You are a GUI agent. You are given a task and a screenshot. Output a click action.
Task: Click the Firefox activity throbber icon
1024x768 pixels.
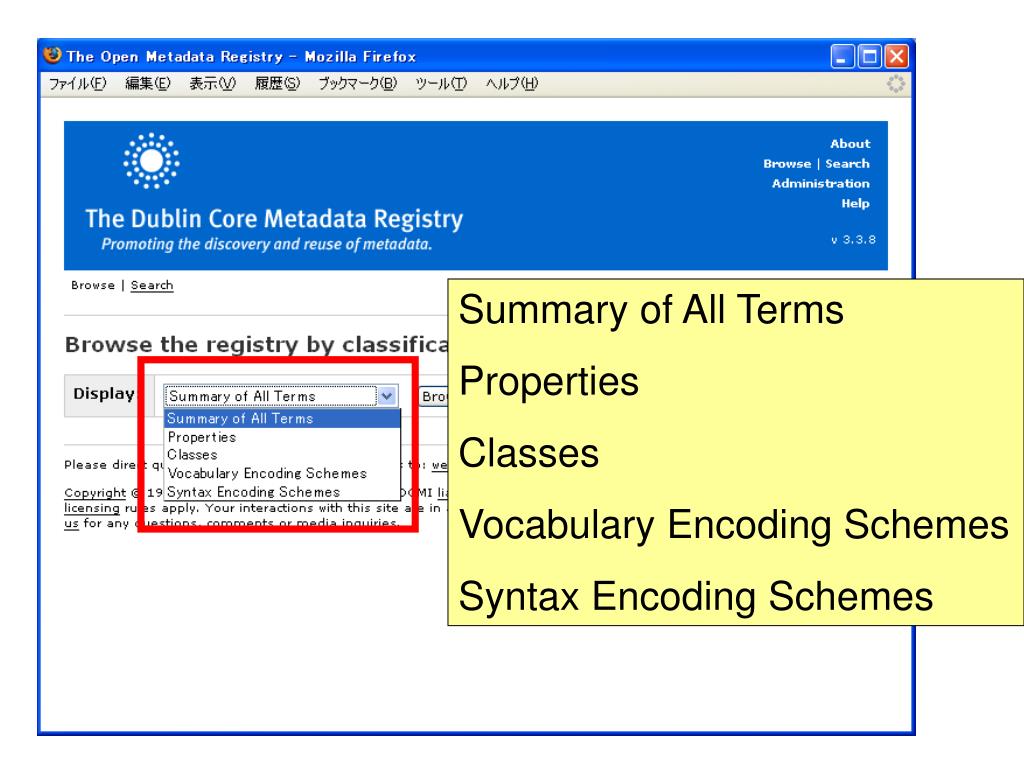tap(895, 84)
